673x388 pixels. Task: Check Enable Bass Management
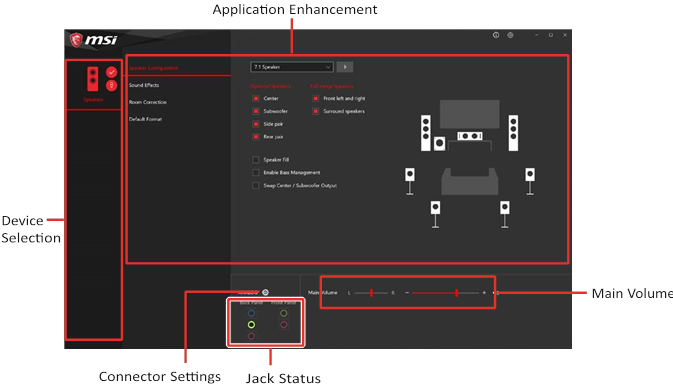(x=256, y=173)
